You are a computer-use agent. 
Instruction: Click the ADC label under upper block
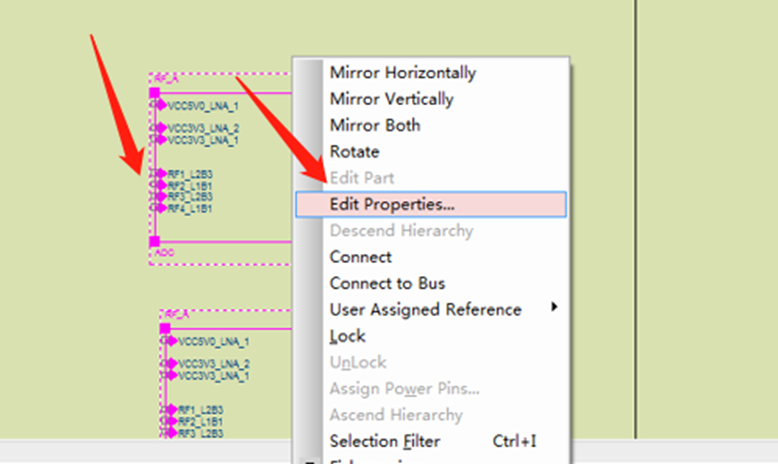click(x=165, y=253)
